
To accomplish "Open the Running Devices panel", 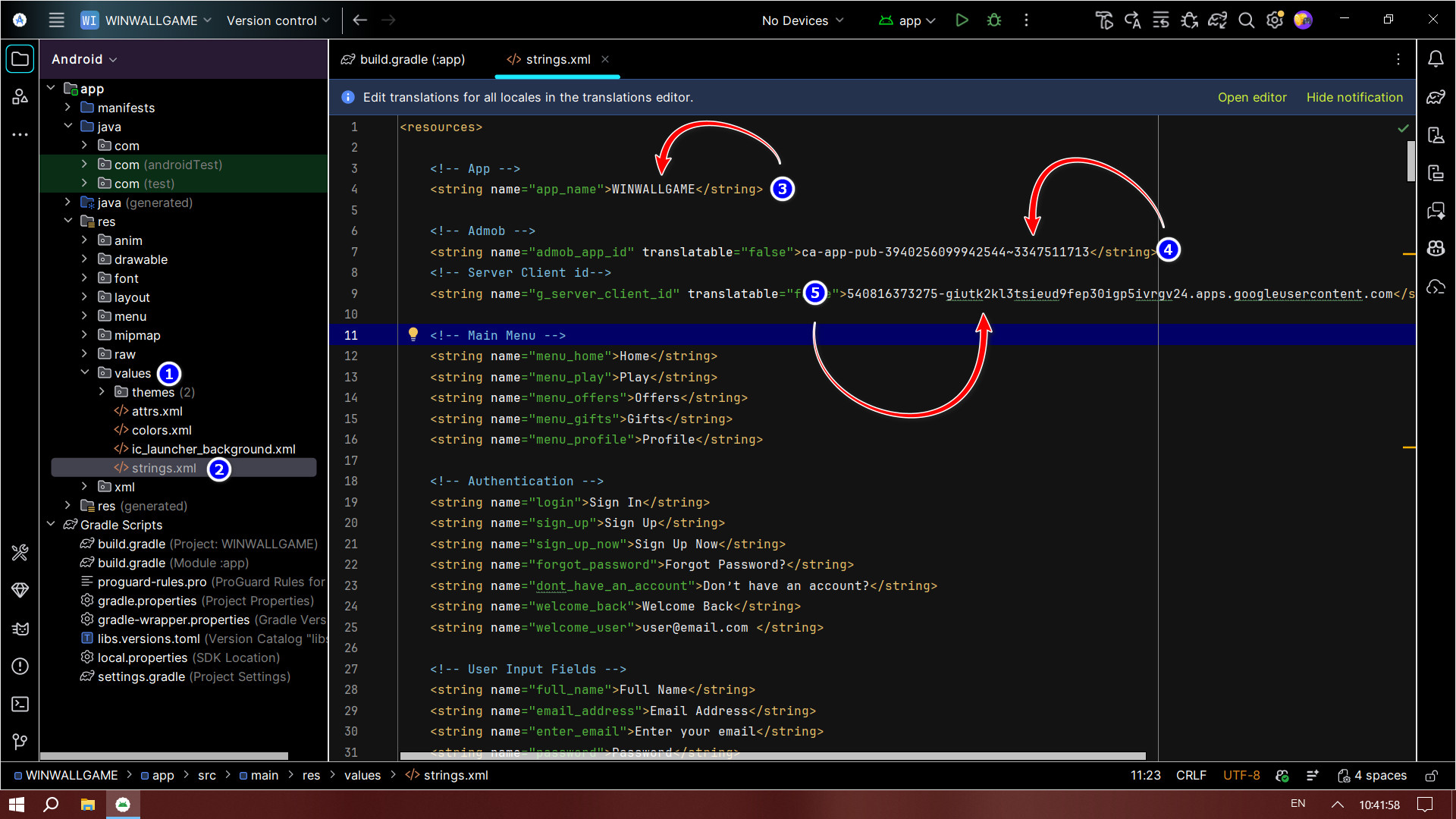I will (1436, 173).
